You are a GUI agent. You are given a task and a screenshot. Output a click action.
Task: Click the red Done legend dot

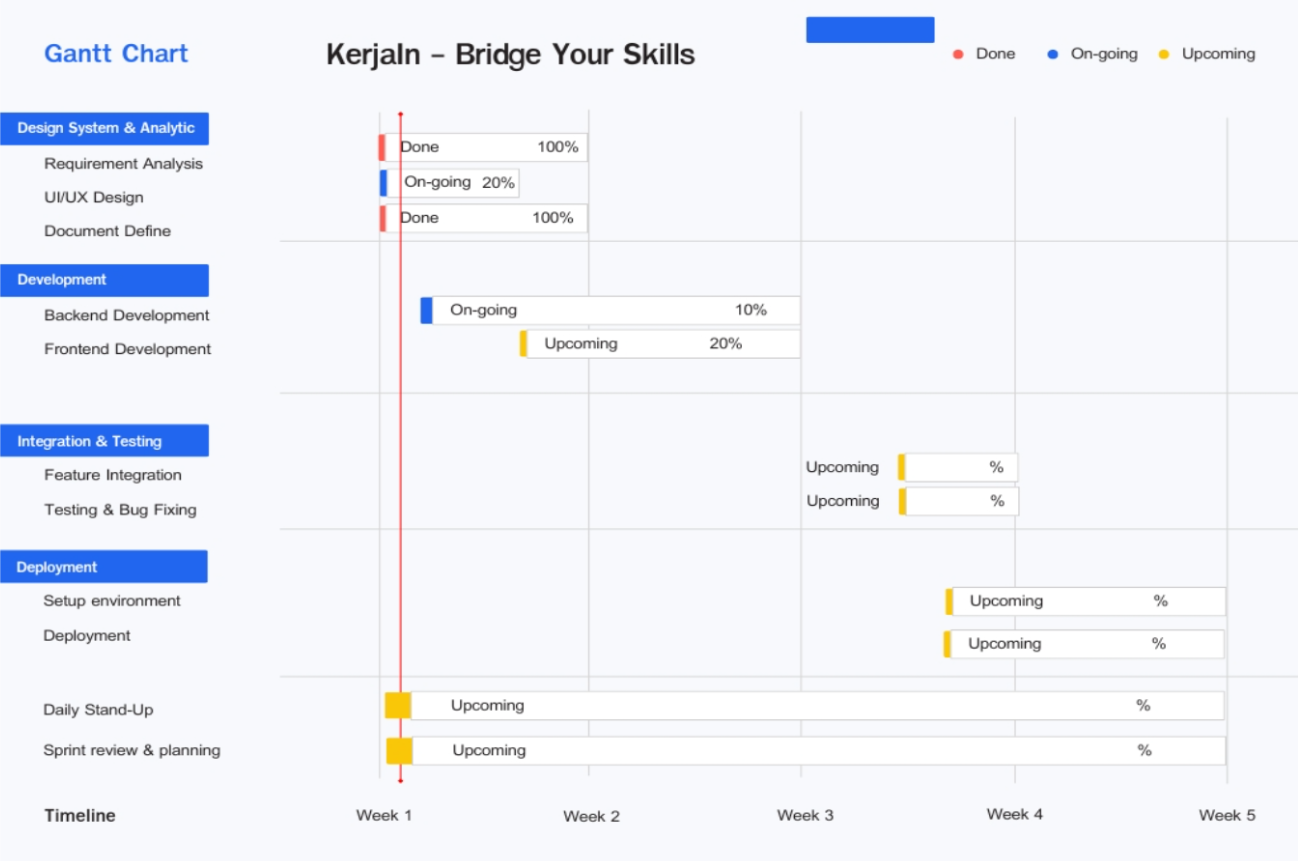coord(958,54)
